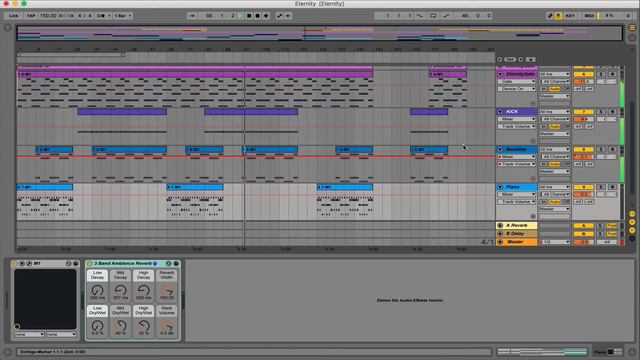
Task: Expand the B Delay return track
Action: tap(500, 233)
